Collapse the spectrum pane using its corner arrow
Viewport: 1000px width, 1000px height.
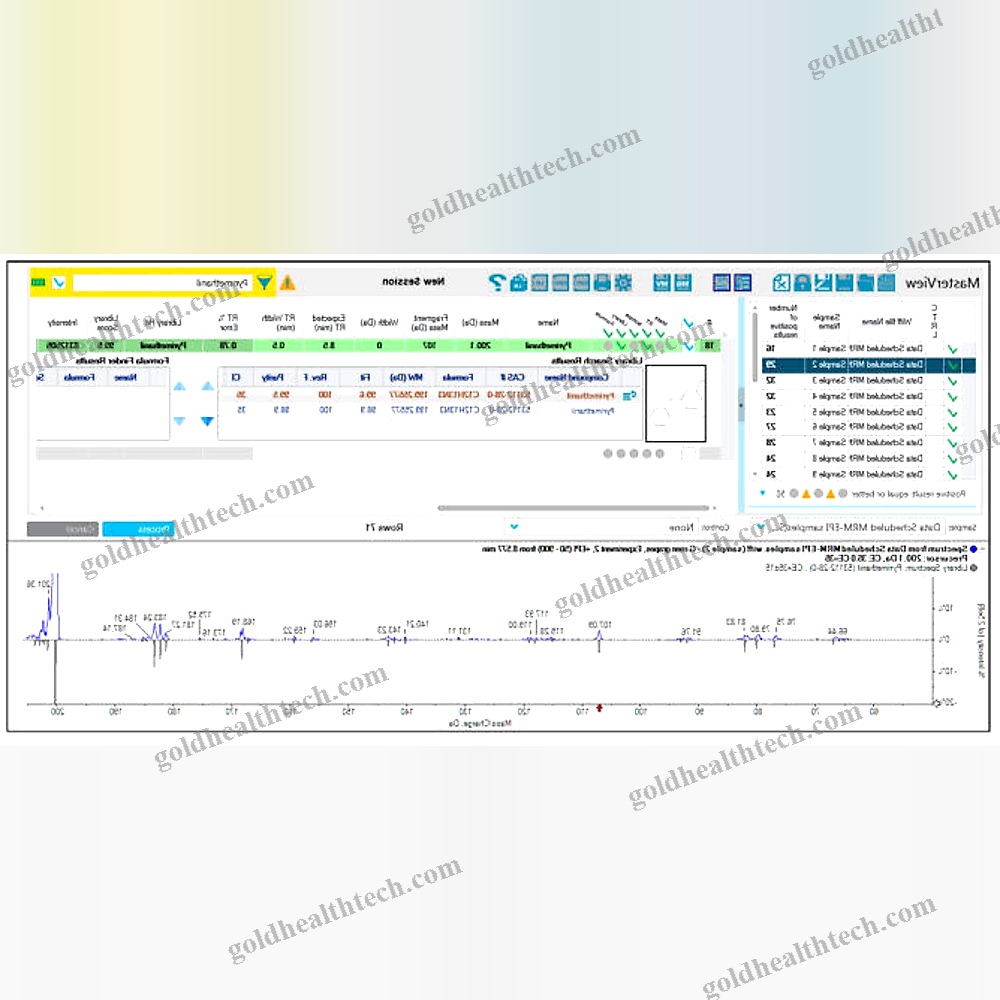[x=982, y=548]
